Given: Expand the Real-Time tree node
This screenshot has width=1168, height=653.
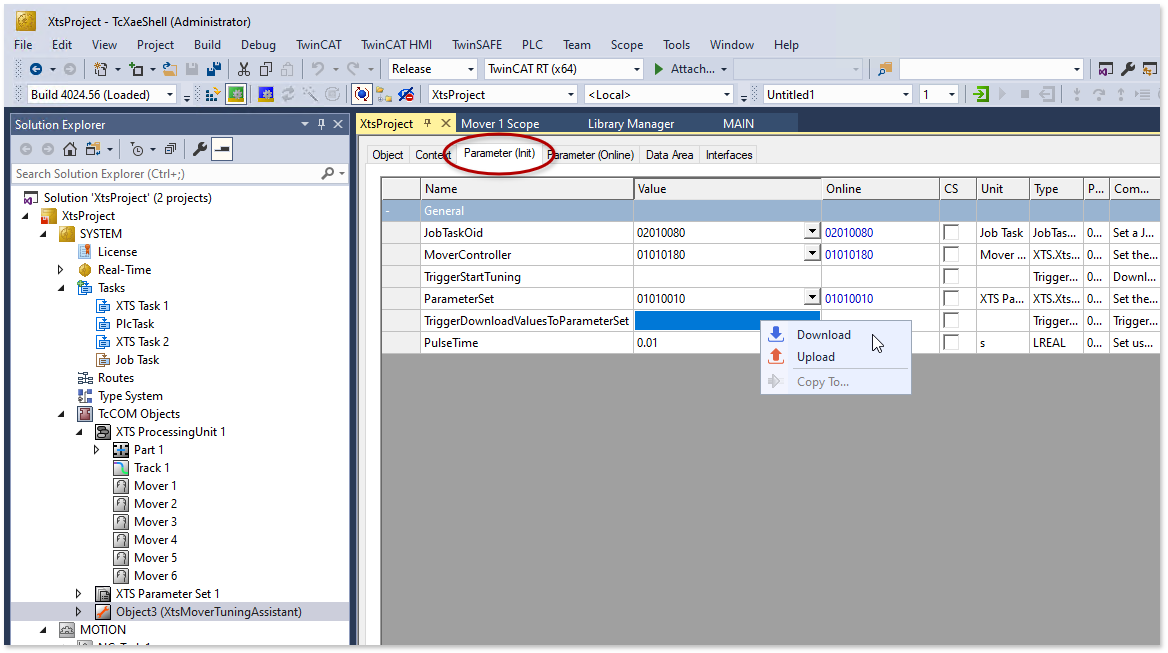Looking at the screenshot, I should click(60, 270).
